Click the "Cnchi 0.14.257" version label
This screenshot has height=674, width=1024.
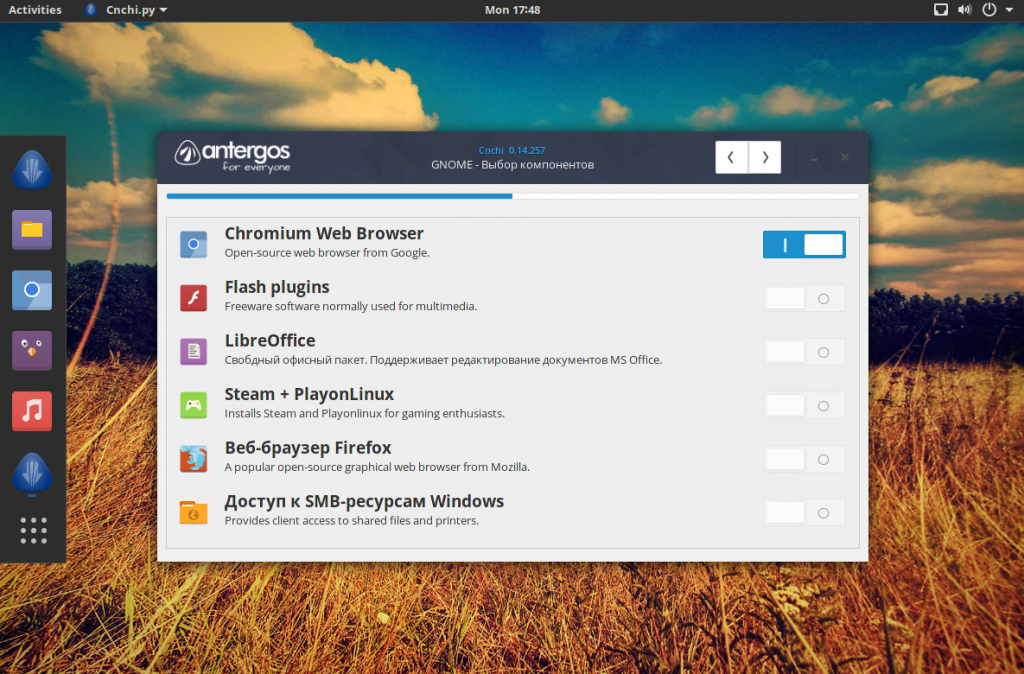[512, 150]
